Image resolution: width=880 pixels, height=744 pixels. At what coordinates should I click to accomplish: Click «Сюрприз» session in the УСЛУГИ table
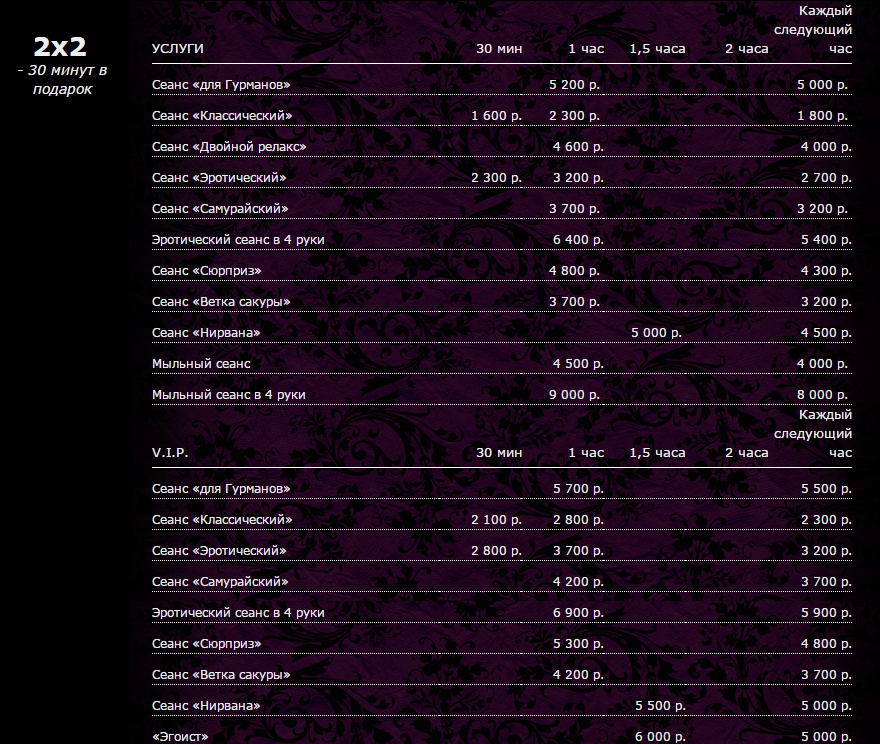coord(207,271)
